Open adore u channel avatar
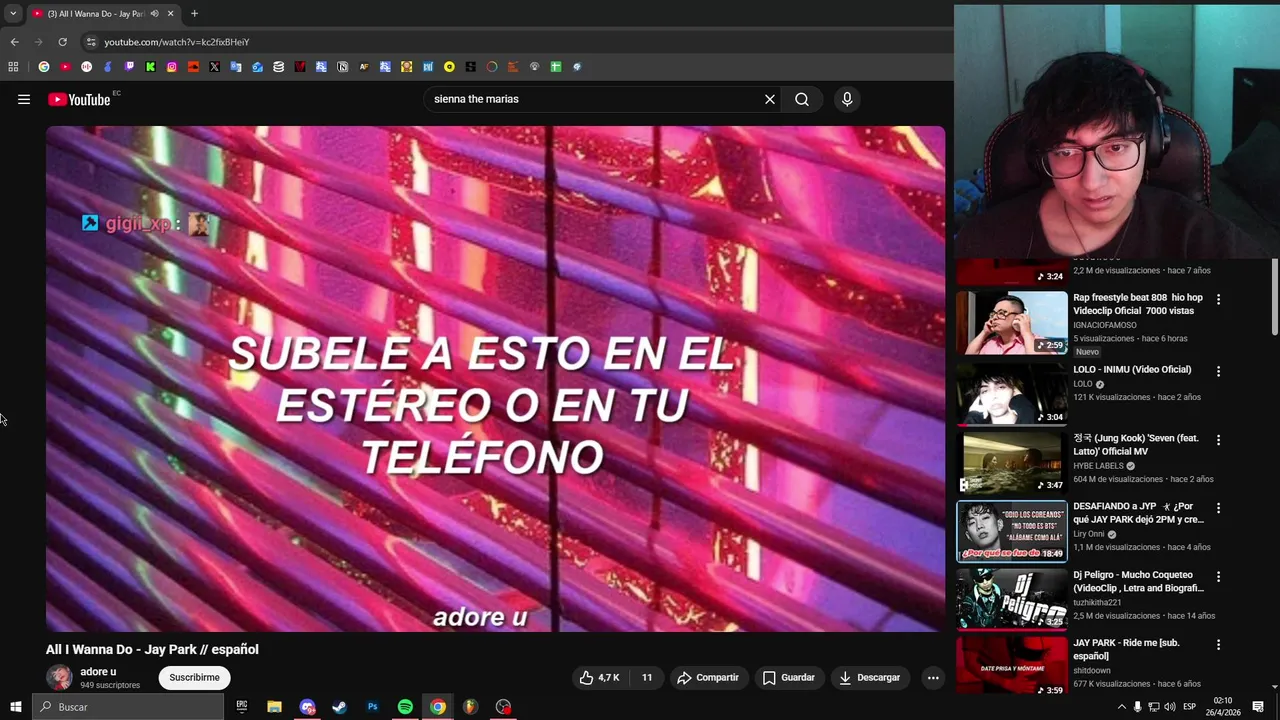The width and height of the screenshot is (1280, 720). [59, 677]
